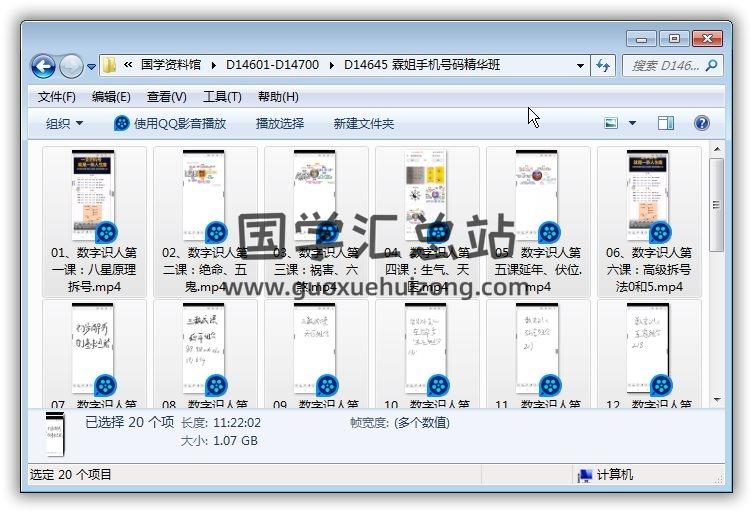The width and height of the screenshot is (753, 513).
Task: Open the 组织 dropdown
Action: [x=64, y=124]
